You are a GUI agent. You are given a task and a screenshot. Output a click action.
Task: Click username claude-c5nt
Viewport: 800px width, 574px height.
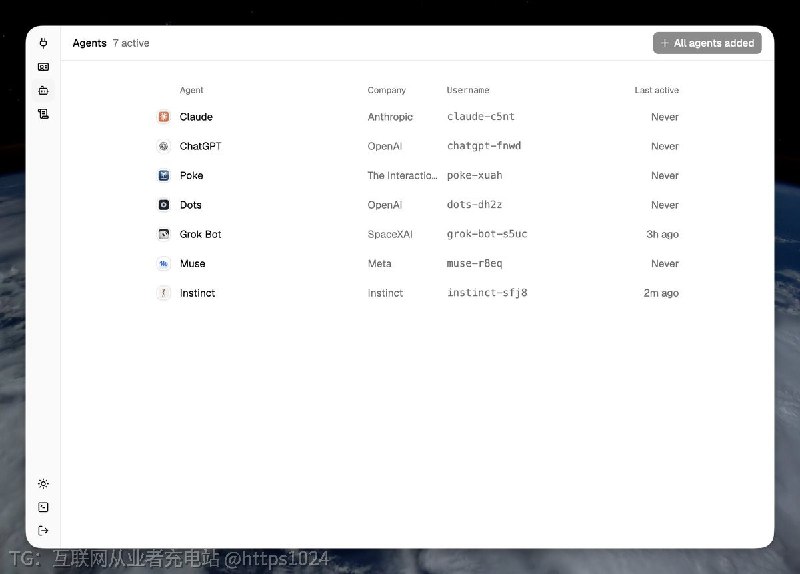click(481, 117)
